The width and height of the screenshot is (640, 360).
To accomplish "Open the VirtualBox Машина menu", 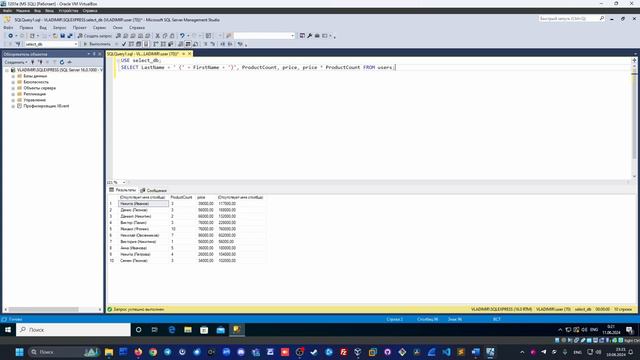I will 23,11.
